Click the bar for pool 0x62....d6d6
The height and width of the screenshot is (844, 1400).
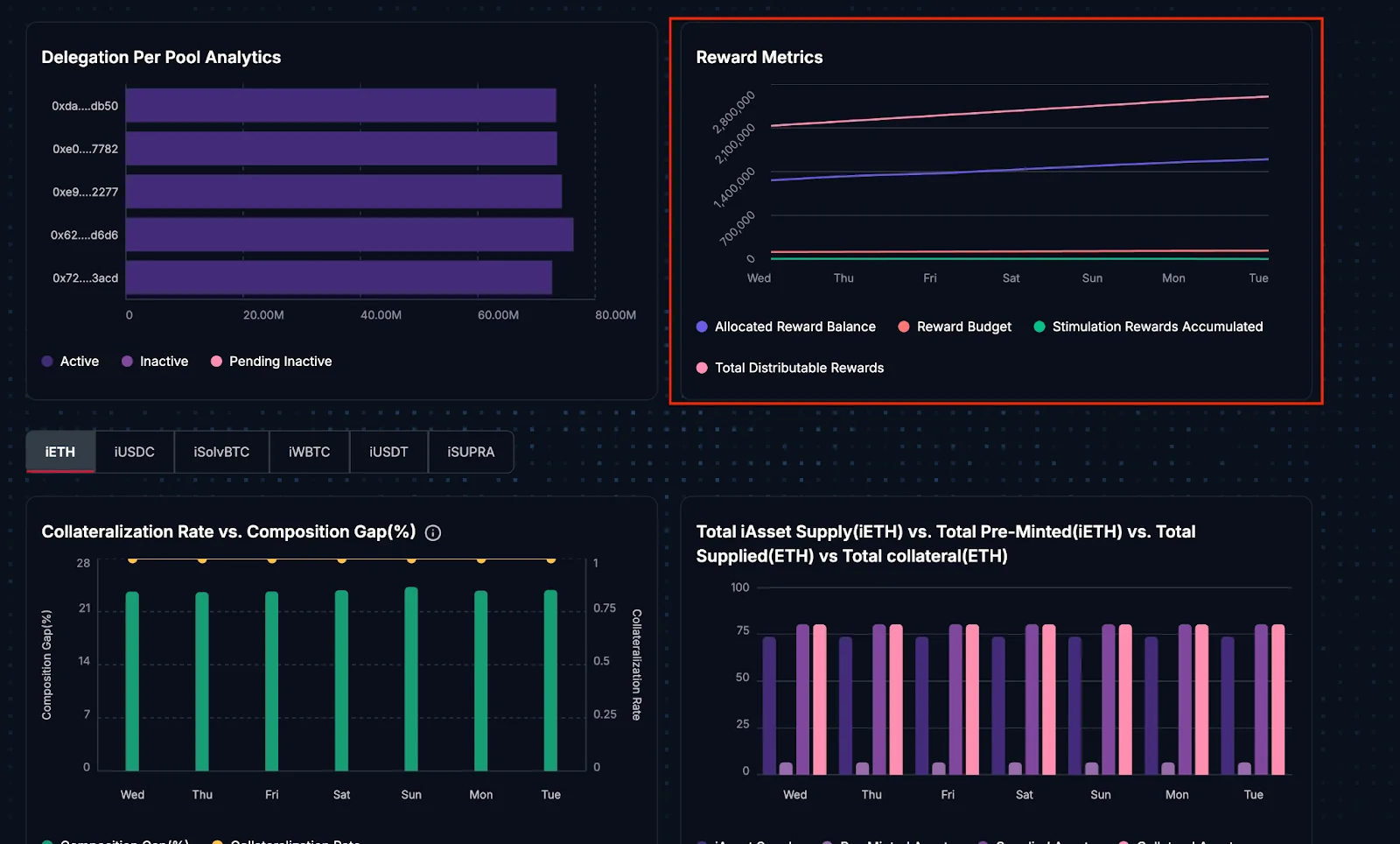click(350, 234)
